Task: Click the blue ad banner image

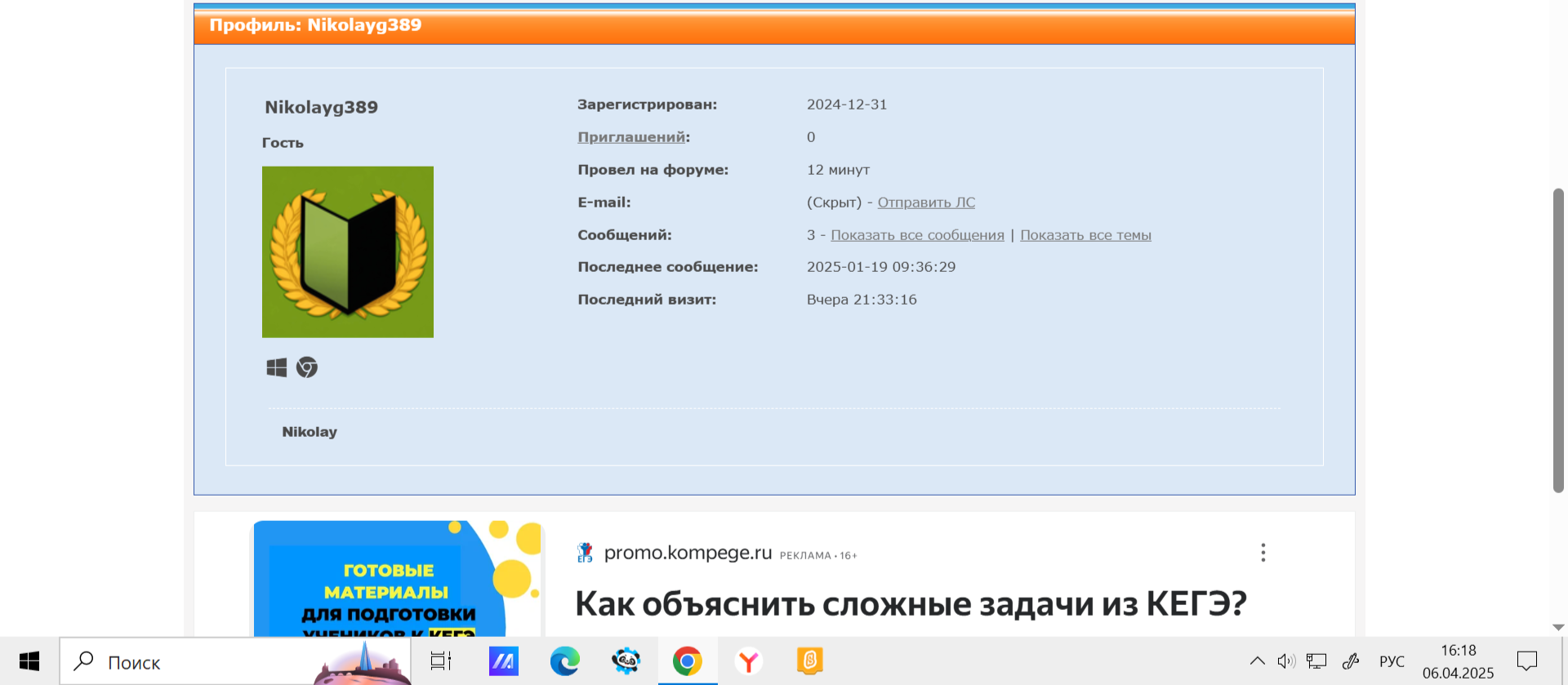Action: coord(396,579)
